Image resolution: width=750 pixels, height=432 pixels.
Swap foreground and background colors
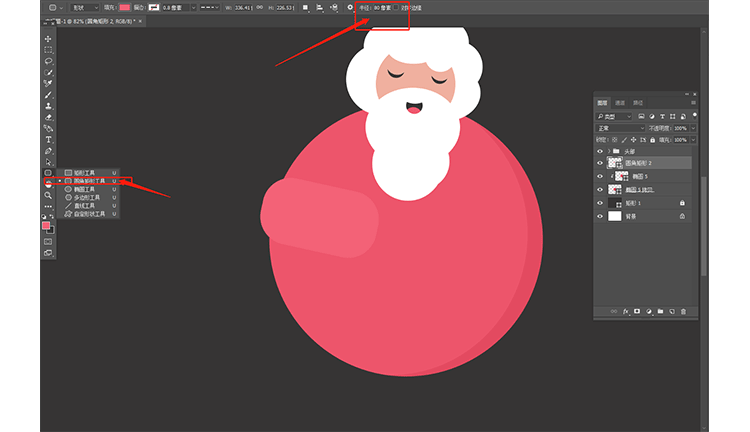52,217
